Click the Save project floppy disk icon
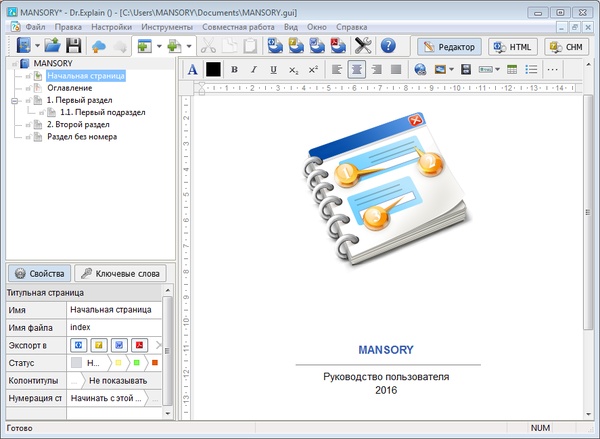Viewport: 600px width, 439px height. (74, 46)
